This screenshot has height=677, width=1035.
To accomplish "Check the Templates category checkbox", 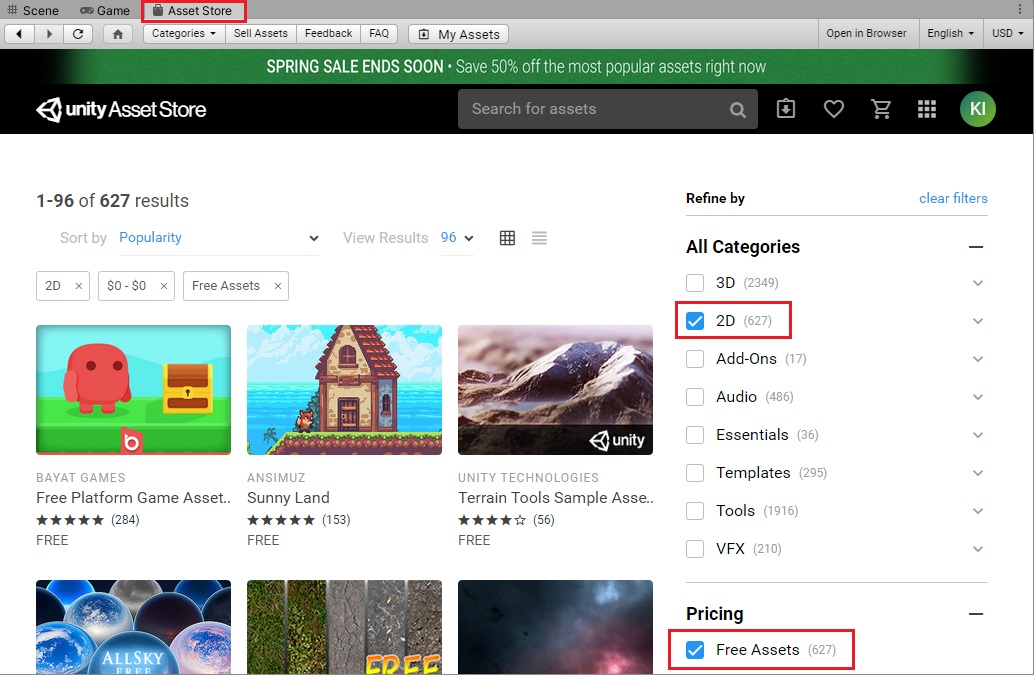I will (695, 473).
